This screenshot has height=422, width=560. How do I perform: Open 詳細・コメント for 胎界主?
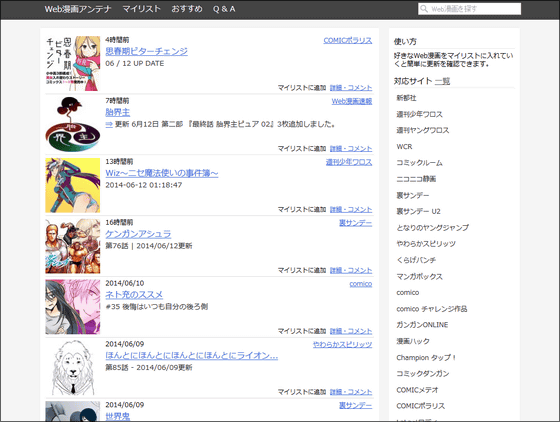pos(351,149)
